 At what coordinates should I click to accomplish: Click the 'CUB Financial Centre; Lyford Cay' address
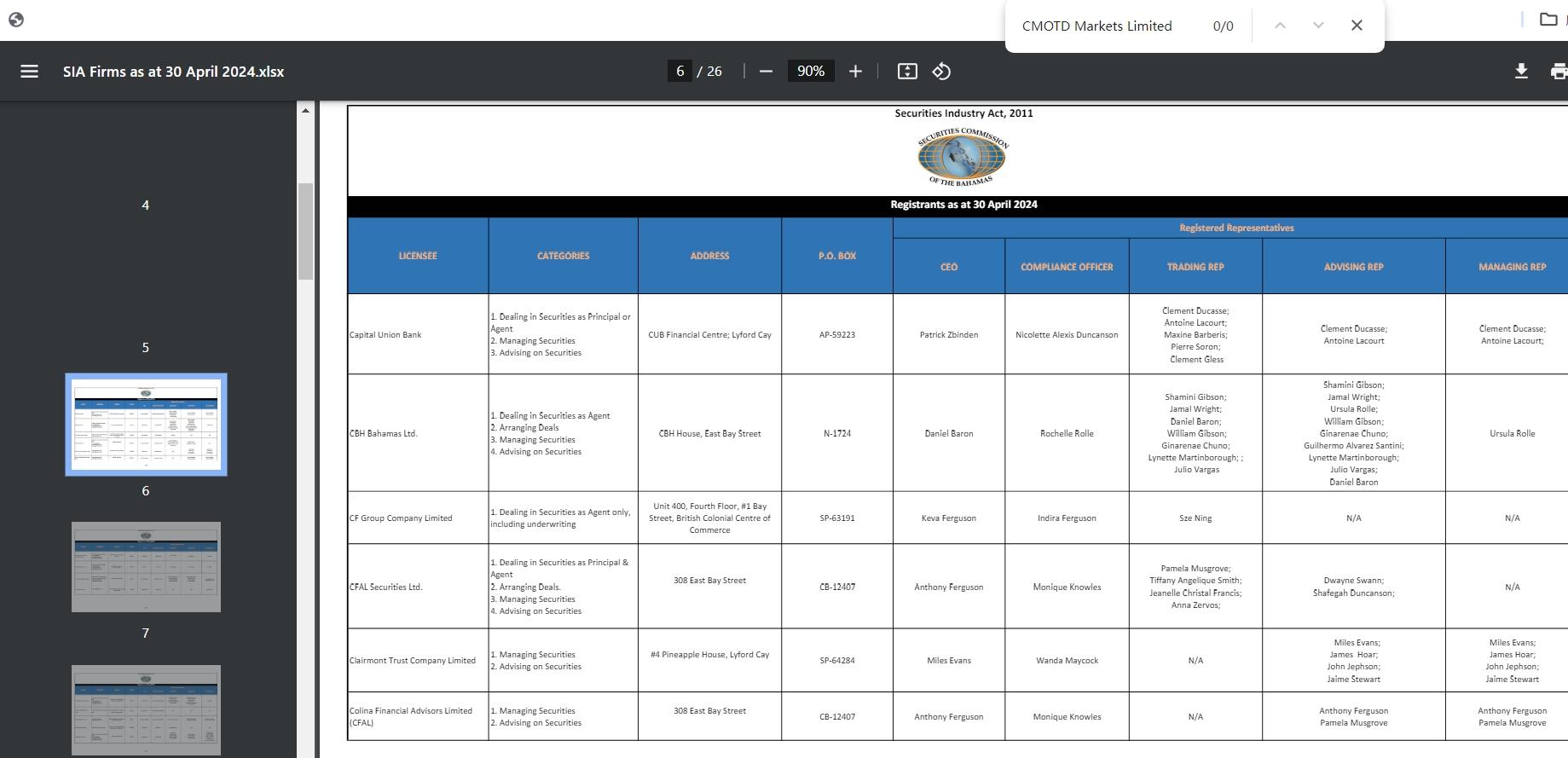click(x=709, y=335)
